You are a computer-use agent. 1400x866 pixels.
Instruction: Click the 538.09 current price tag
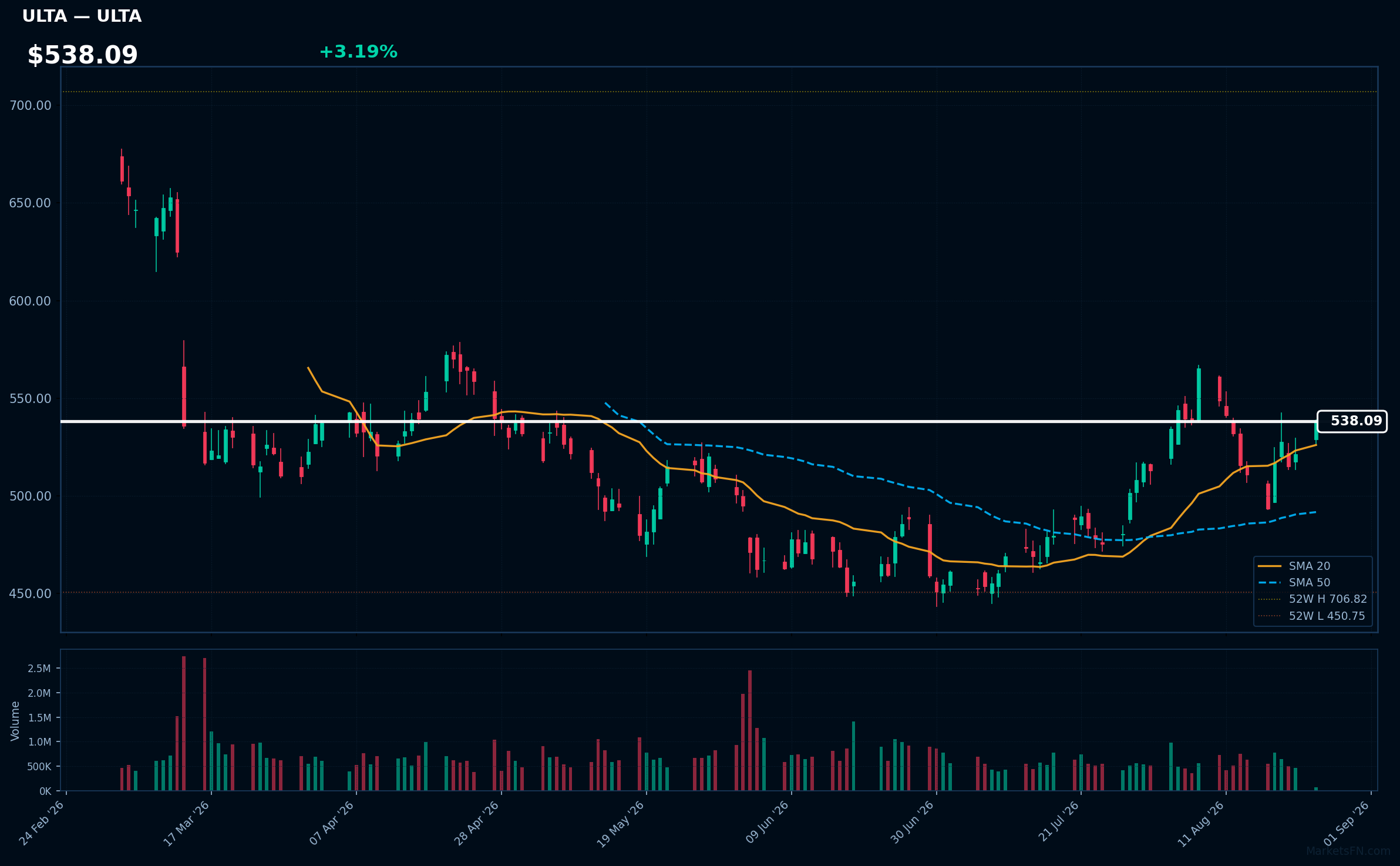coord(1352,421)
